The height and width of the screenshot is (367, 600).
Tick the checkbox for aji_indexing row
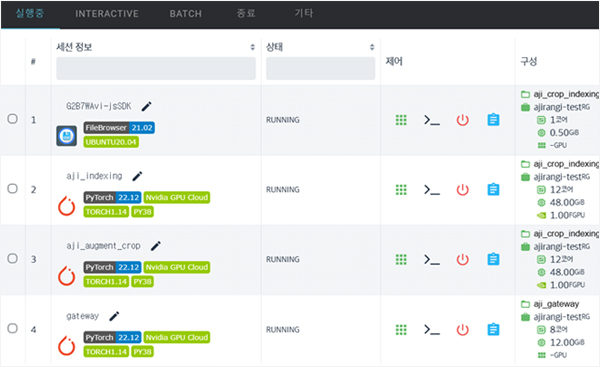(13, 188)
